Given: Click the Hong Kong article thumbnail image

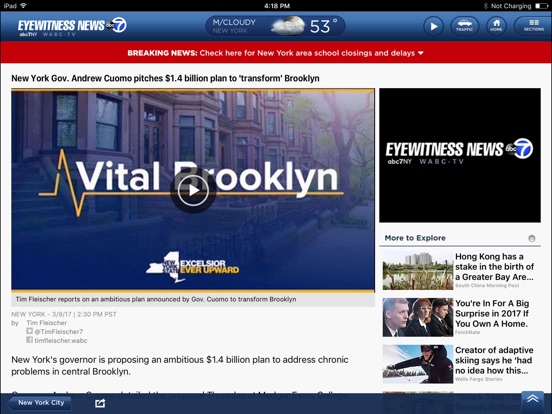Looking at the screenshot, I should click(418, 270).
